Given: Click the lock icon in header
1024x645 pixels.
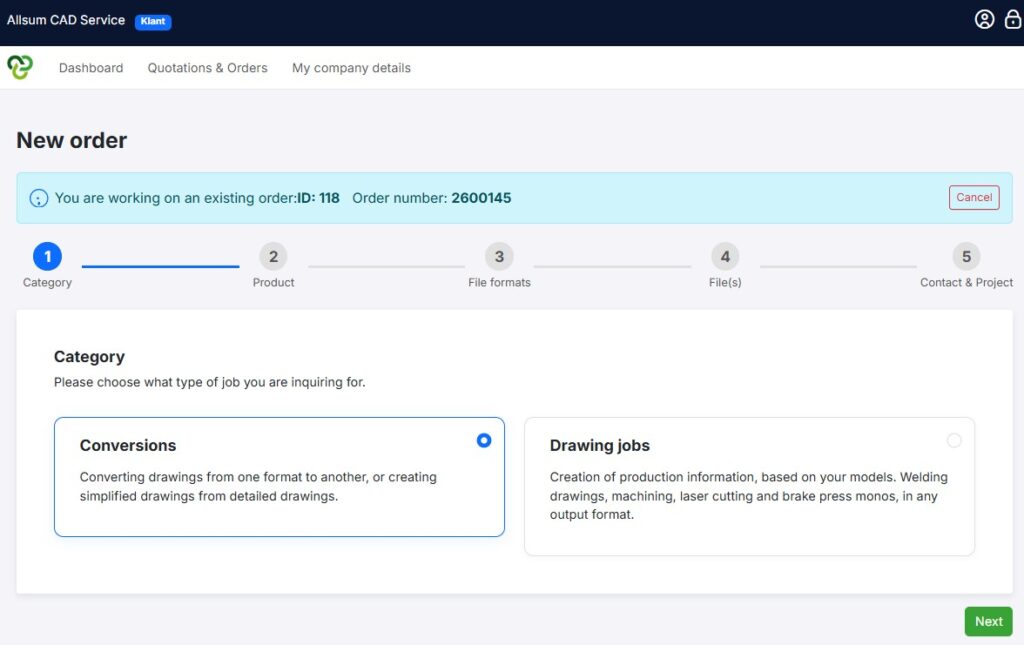Looking at the screenshot, I should pyautogui.click(x=1013, y=20).
